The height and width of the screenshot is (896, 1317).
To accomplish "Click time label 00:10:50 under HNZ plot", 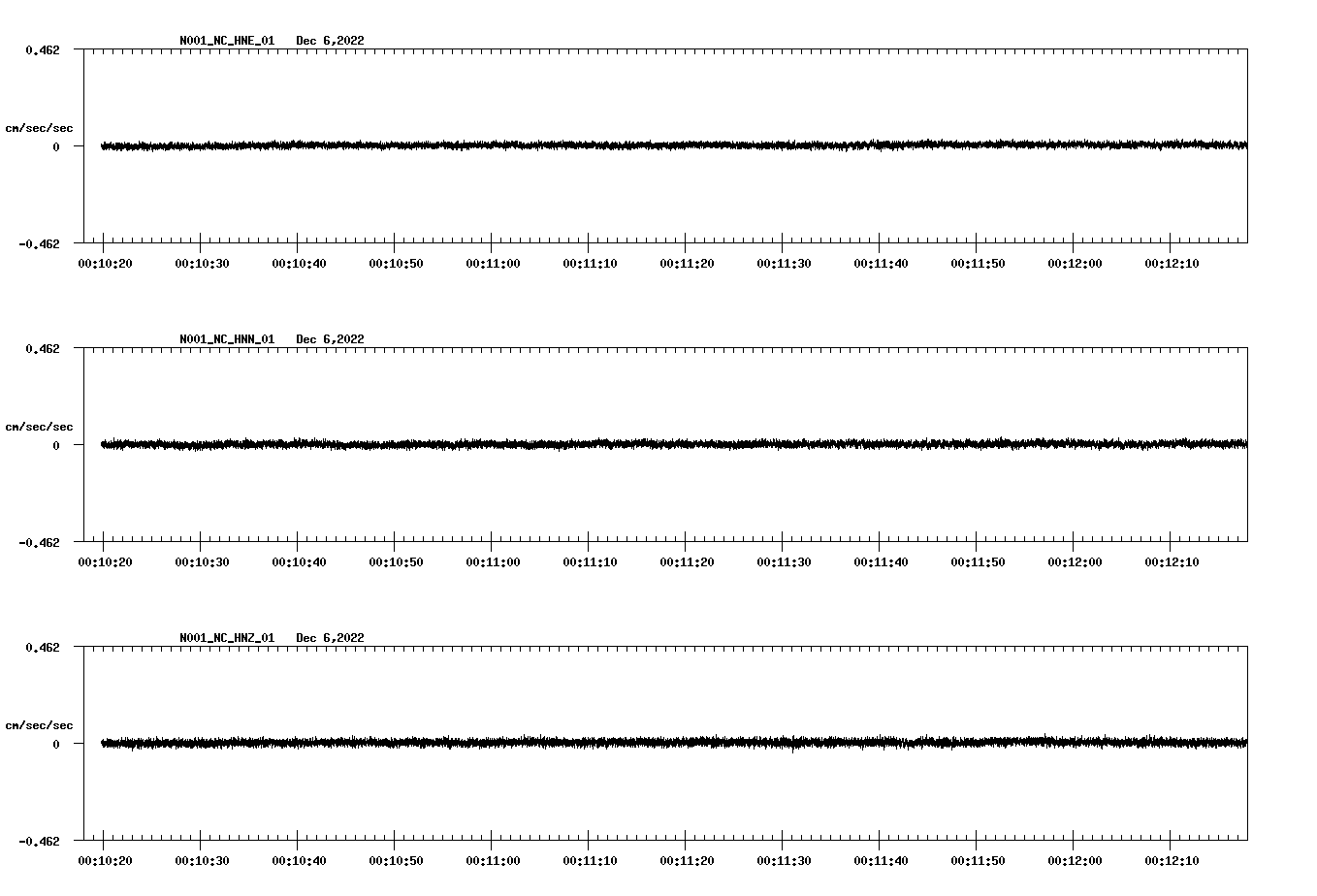I will [396, 861].
